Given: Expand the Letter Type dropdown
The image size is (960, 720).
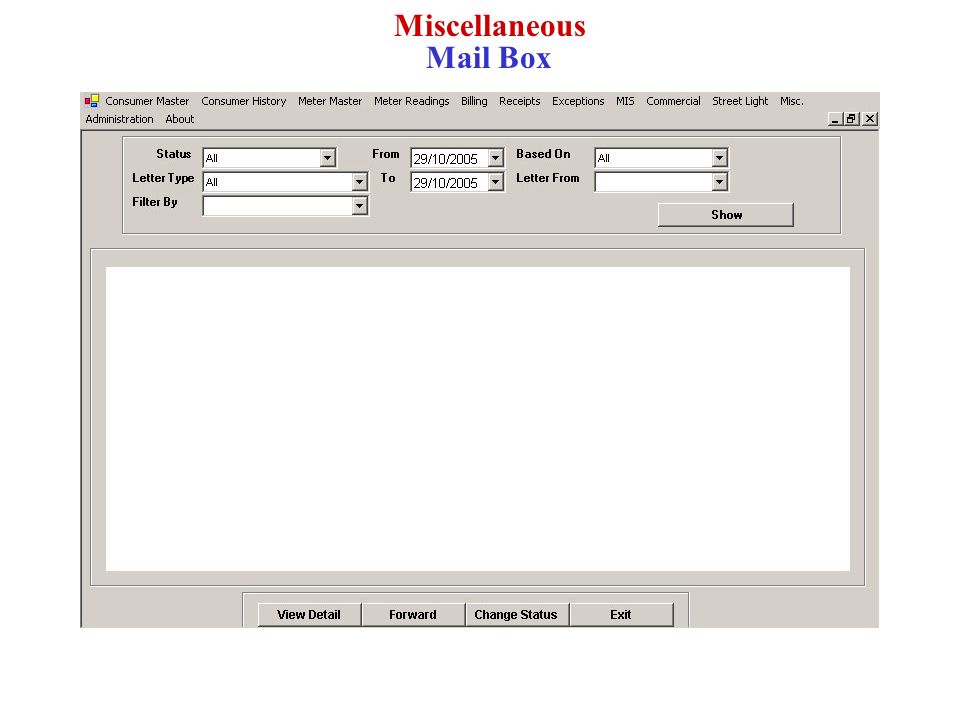Looking at the screenshot, I should 359,182.
